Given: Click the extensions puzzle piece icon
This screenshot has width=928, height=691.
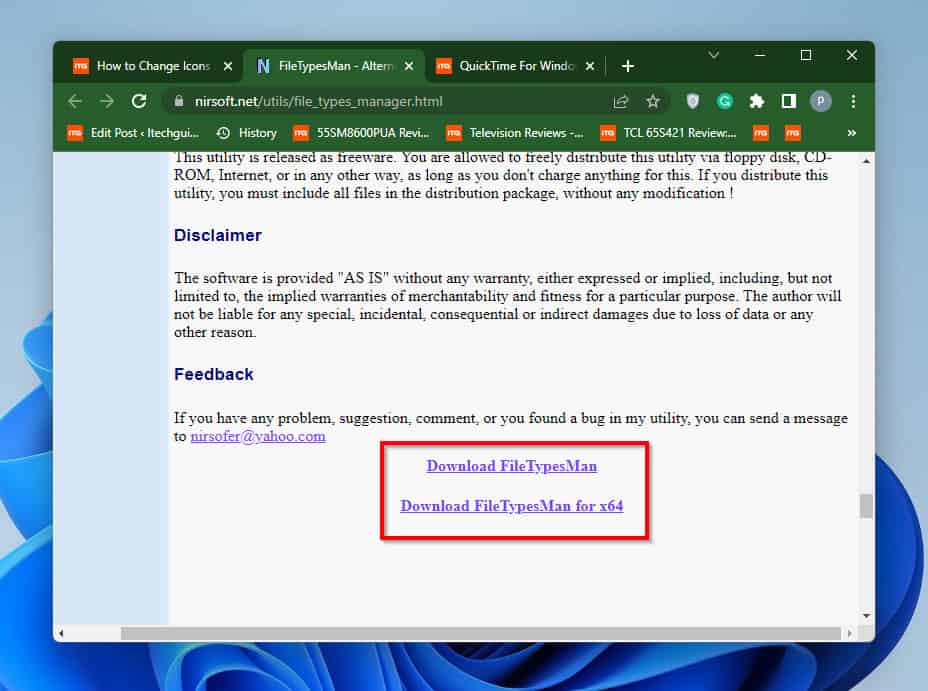Looking at the screenshot, I should click(x=756, y=101).
